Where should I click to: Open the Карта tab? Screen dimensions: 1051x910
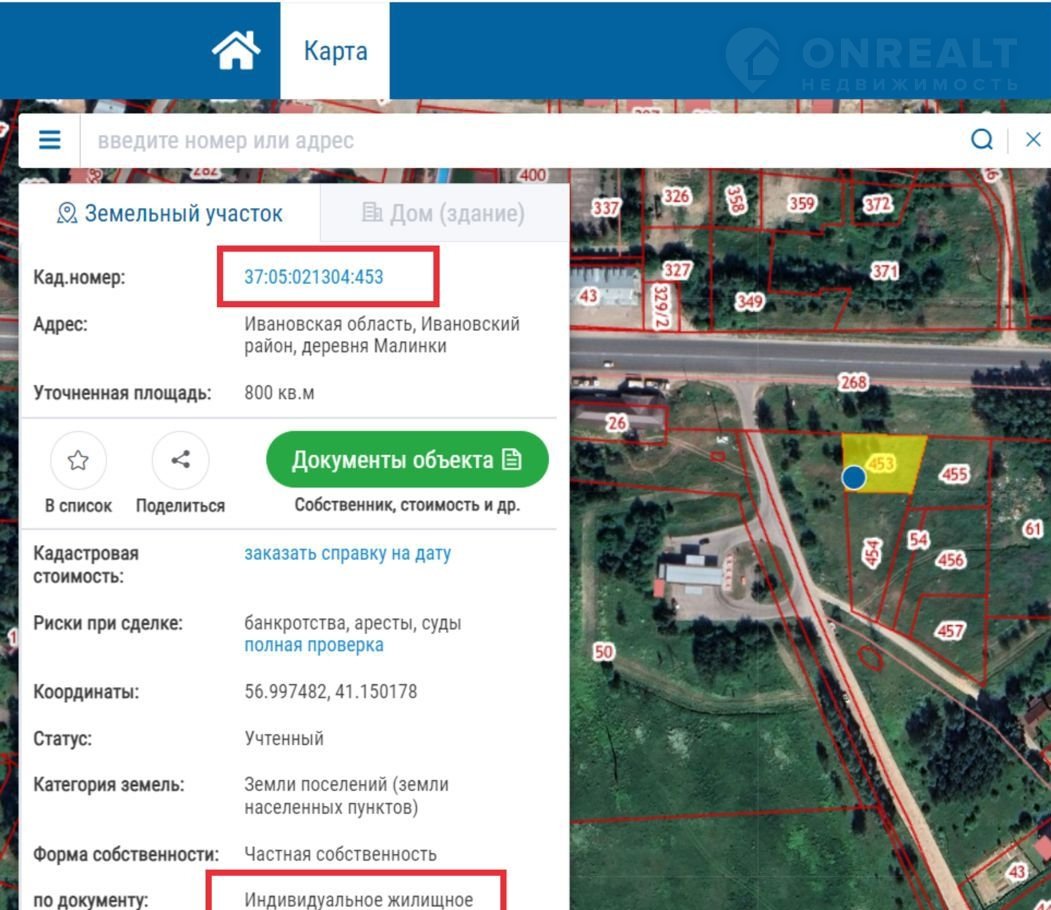[335, 51]
